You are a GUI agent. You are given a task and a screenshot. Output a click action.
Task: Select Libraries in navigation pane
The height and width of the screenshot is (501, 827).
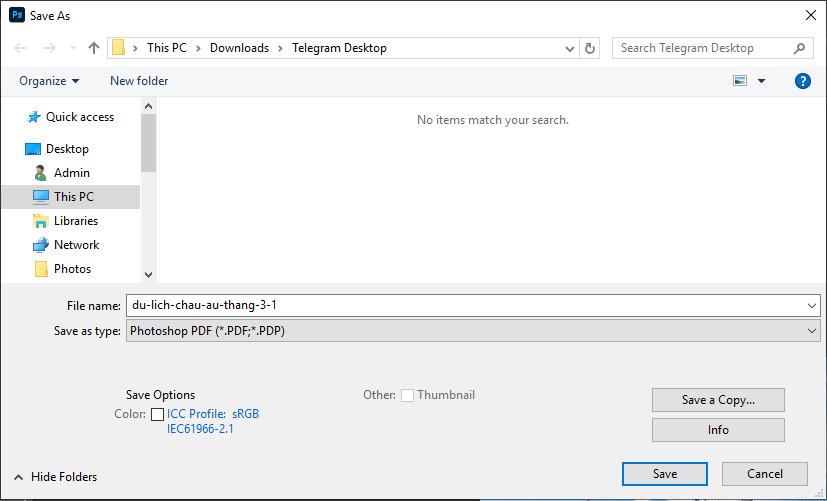[76, 221]
